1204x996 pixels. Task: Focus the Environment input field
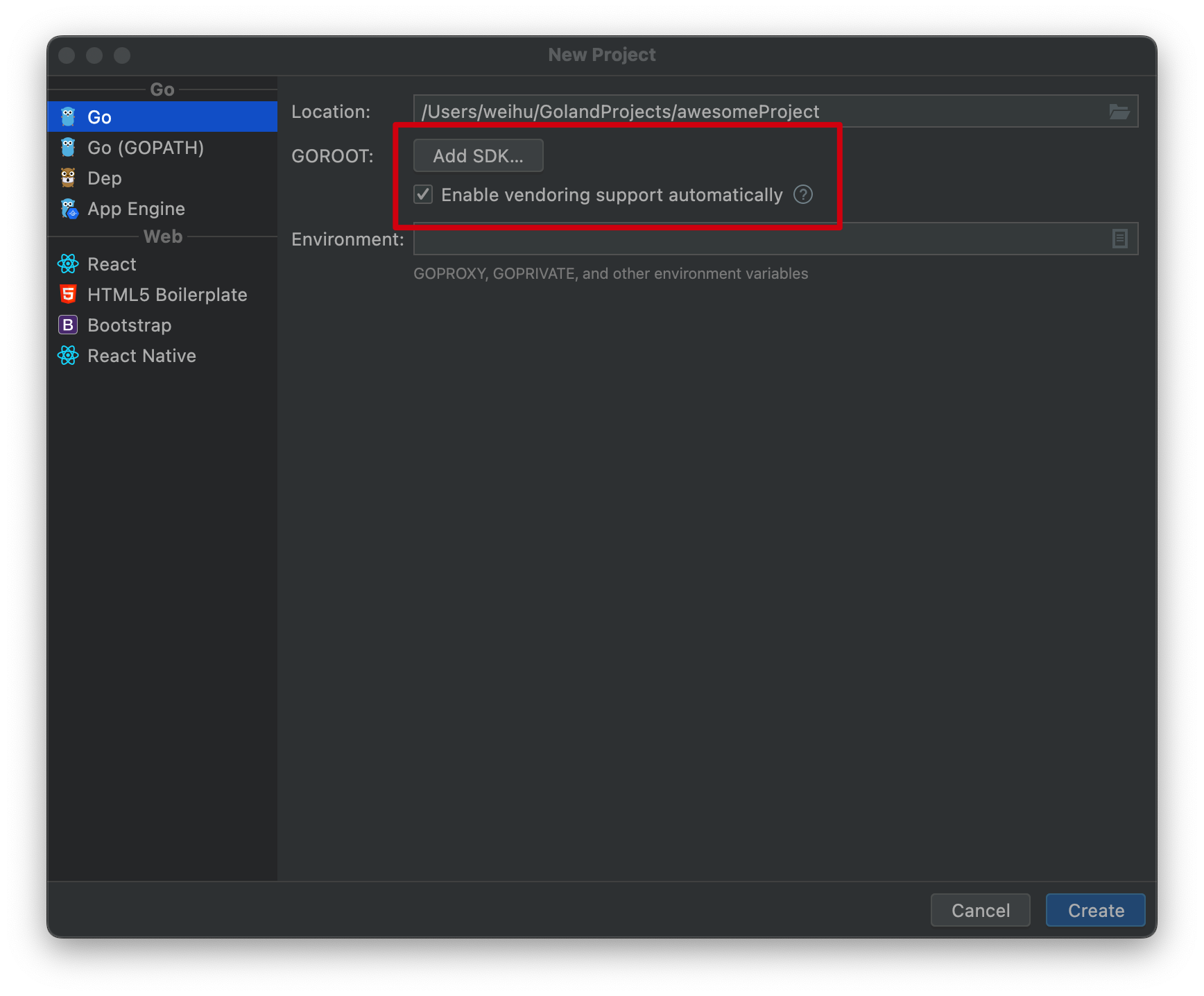point(775,239)
